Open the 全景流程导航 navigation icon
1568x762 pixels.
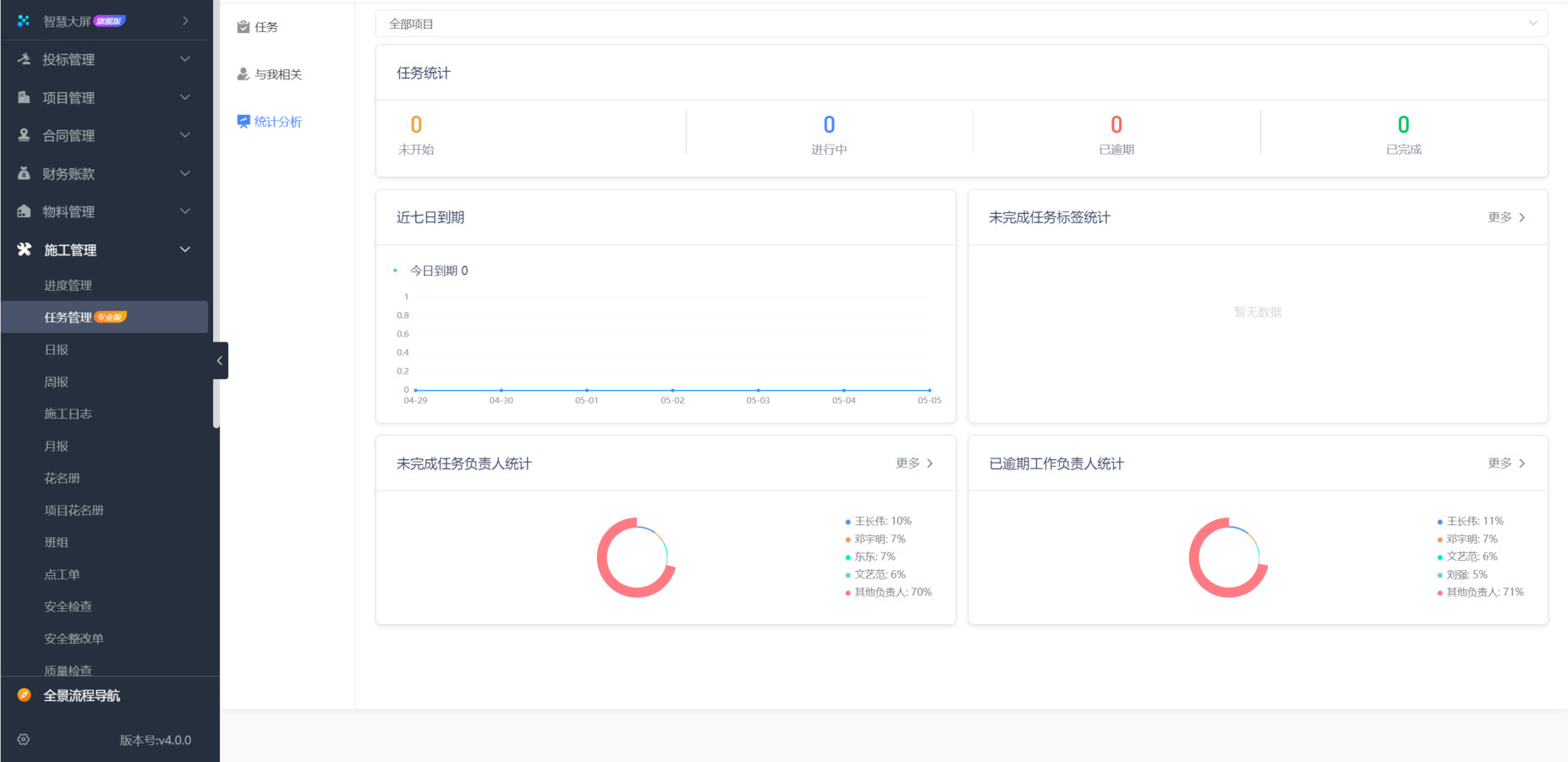point(22,695)
